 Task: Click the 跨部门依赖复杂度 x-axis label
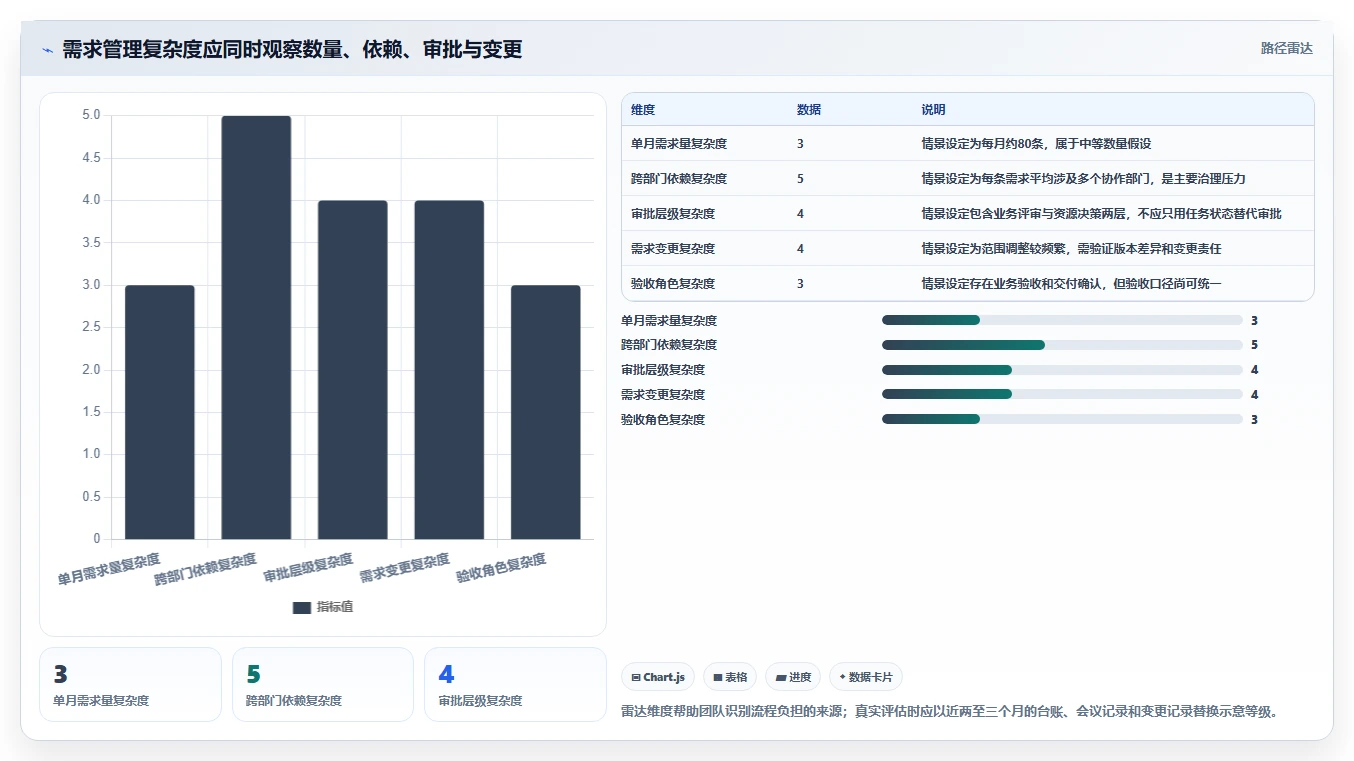coord(205,568)
